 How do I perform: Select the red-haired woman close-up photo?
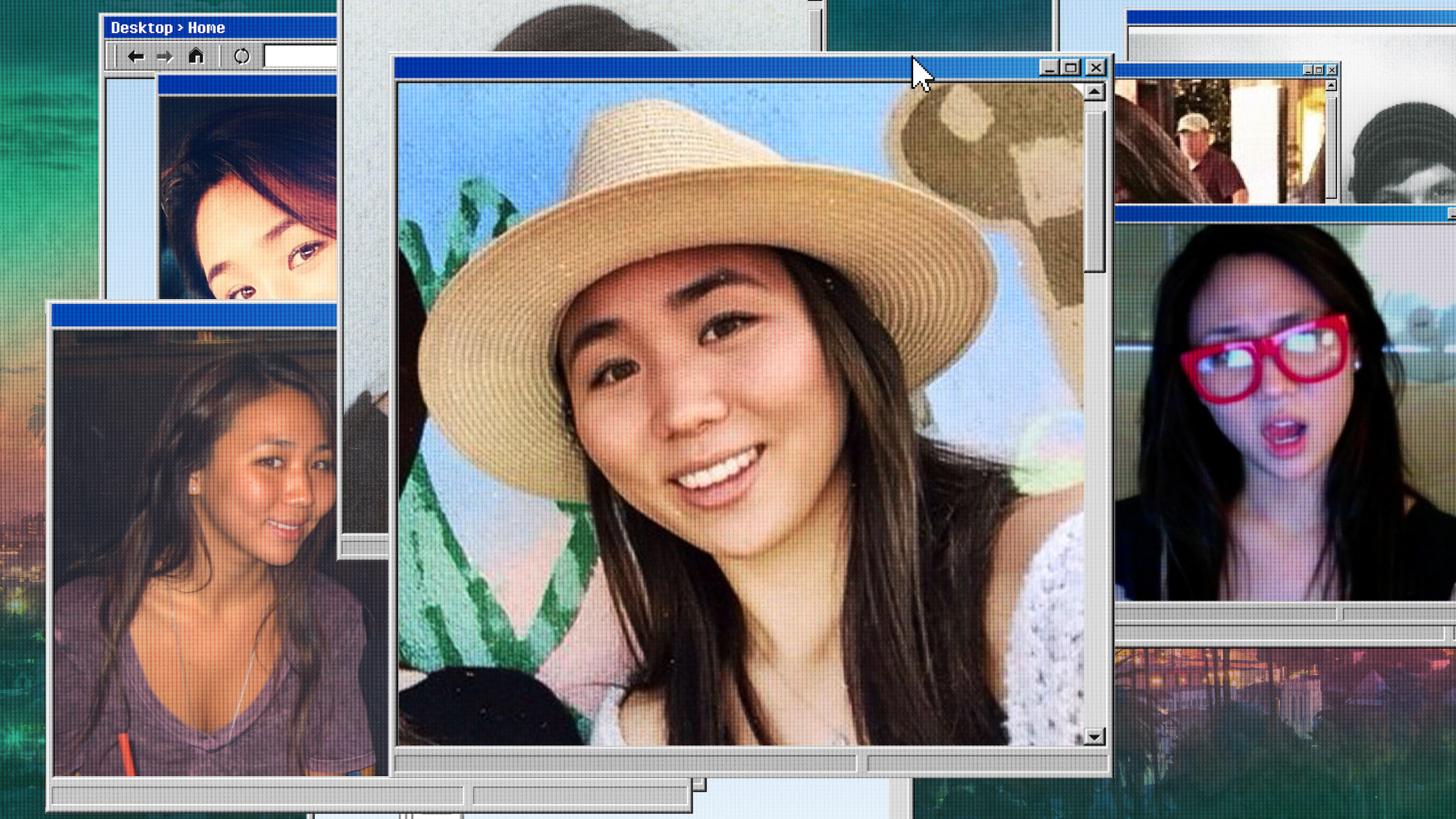pyautogui.click(x=248, y=197)
